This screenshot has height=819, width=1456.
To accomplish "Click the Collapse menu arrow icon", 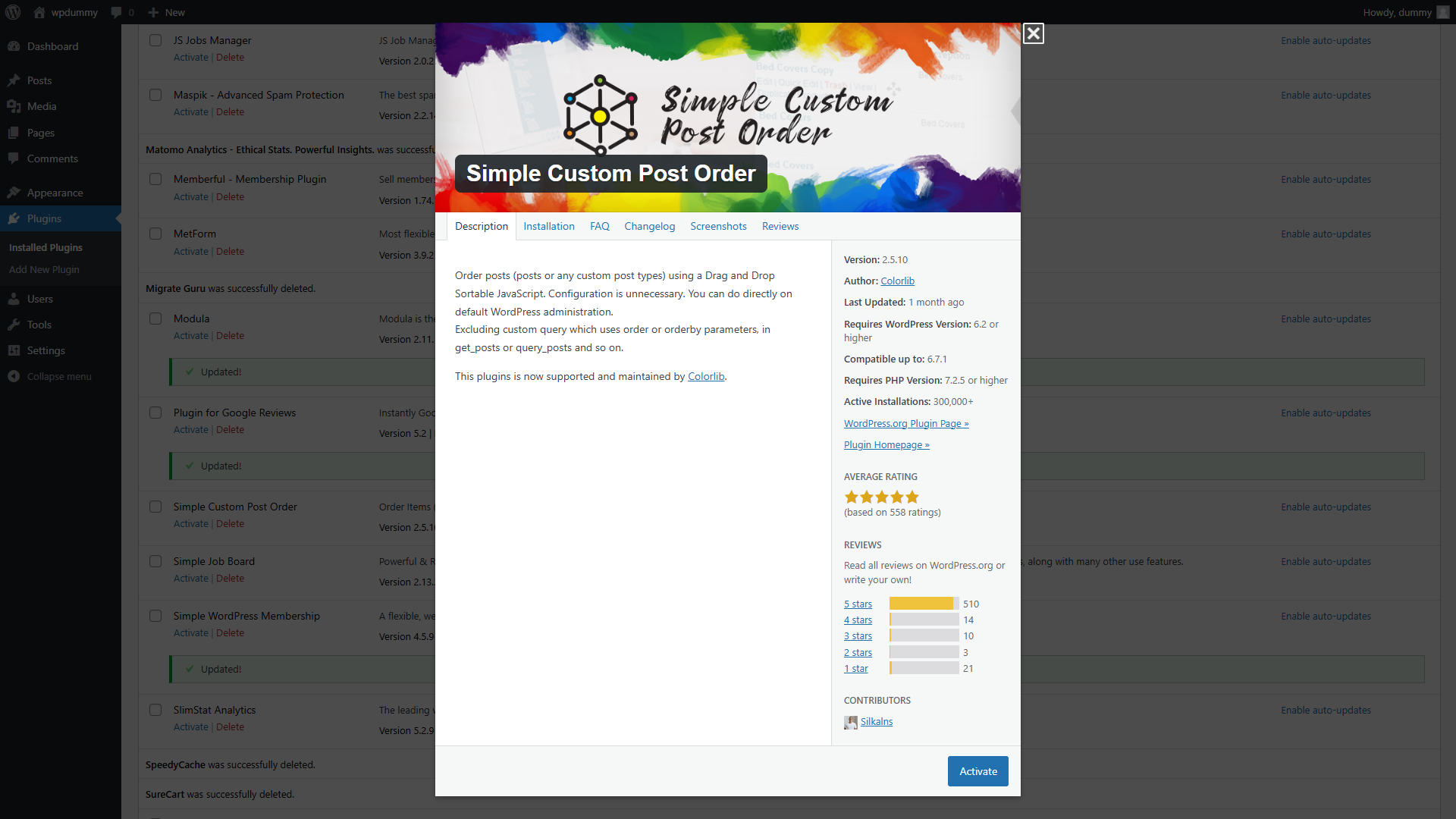I will point(14,376).
